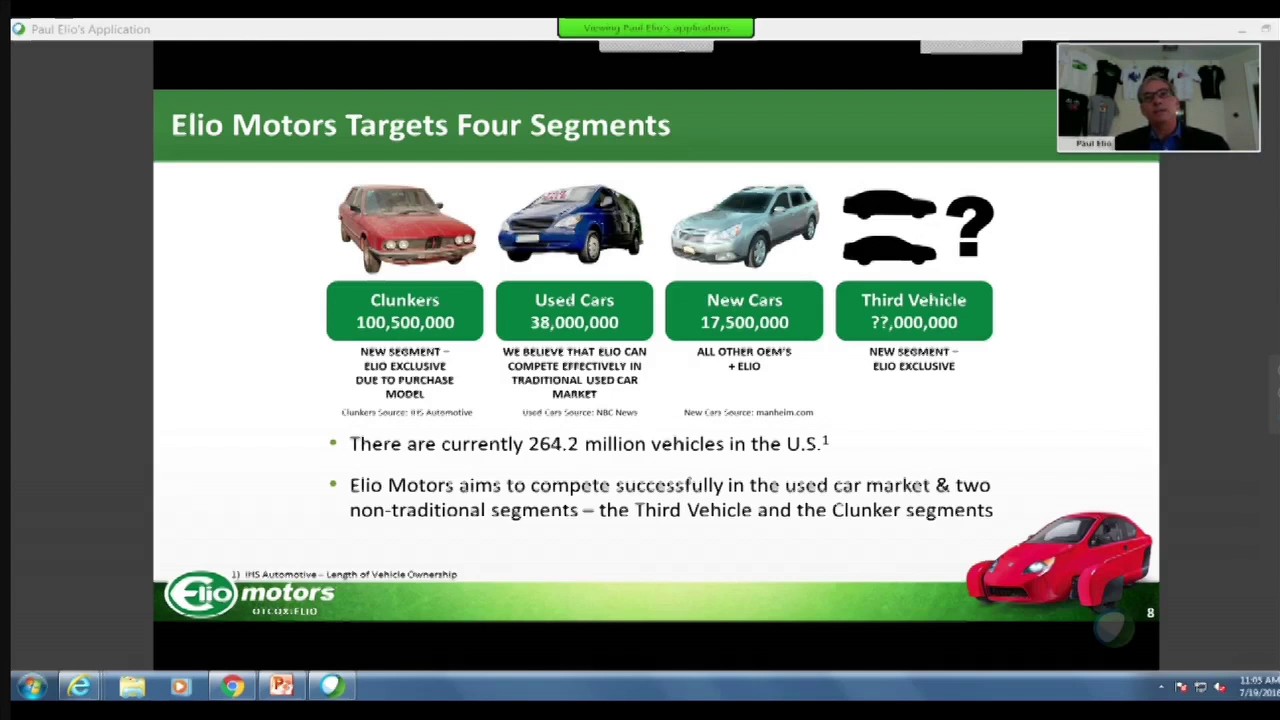The image size is (1280, 720).
Task: Launch Internet Explorer from the taskbar
Action: 79,687
